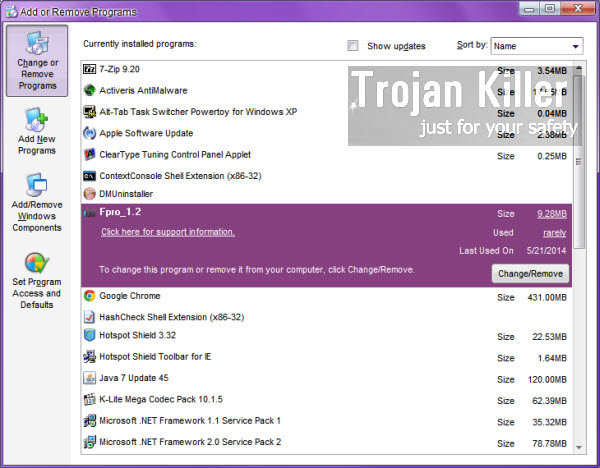
Task: Click the 7-Zip 9.20 program icon
Action: [x=90, y=68]
